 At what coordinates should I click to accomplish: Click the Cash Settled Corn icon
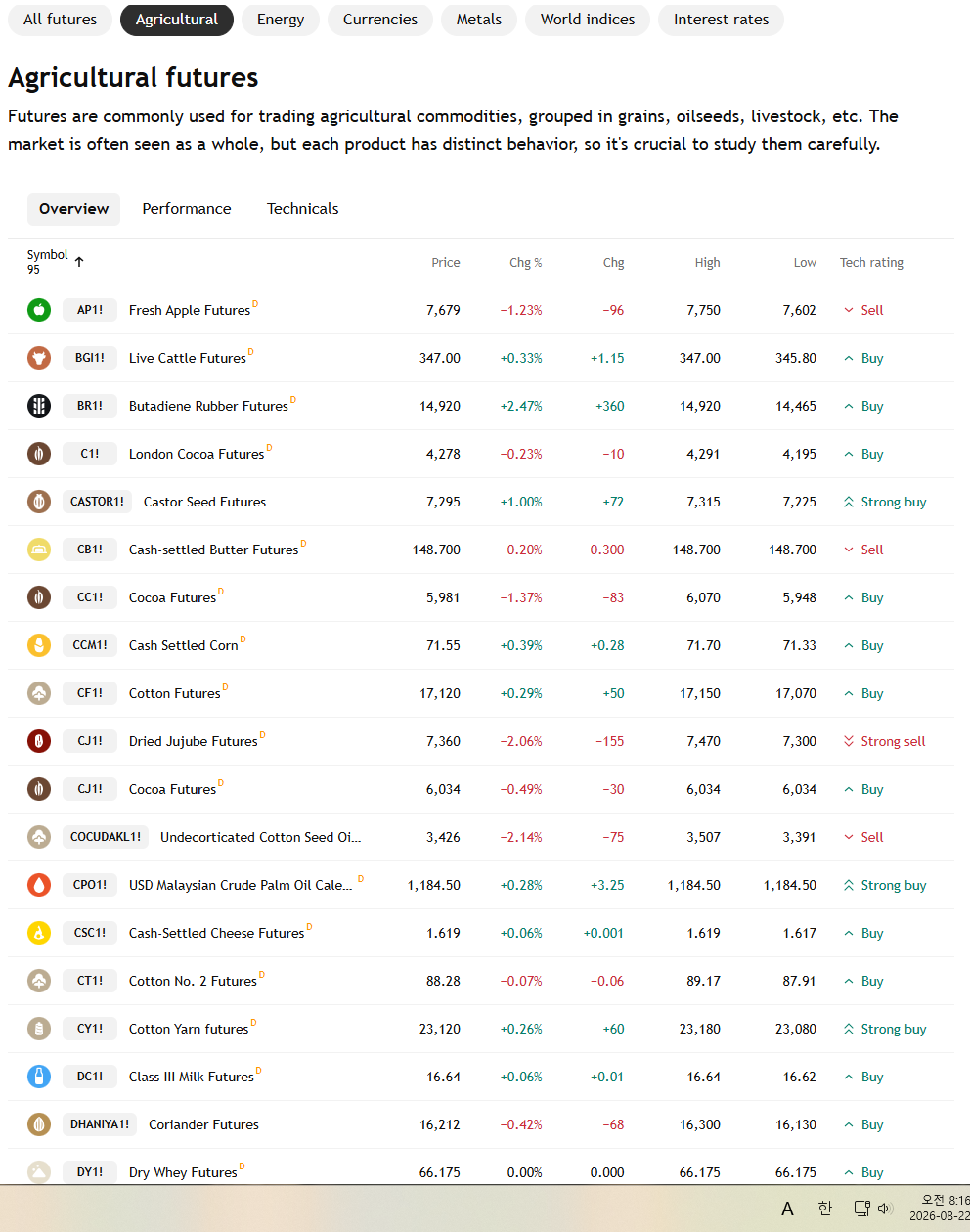pos(39,645)
